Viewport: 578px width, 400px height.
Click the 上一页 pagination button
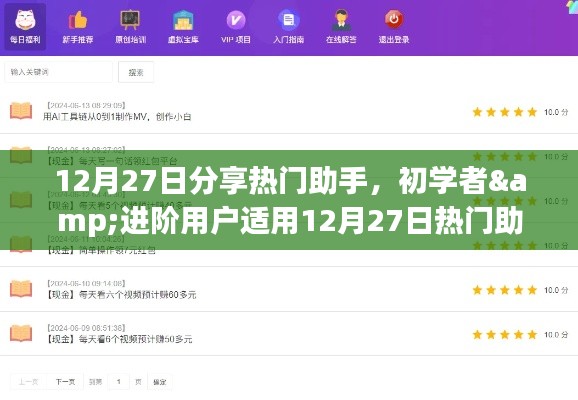click(29, 382)
